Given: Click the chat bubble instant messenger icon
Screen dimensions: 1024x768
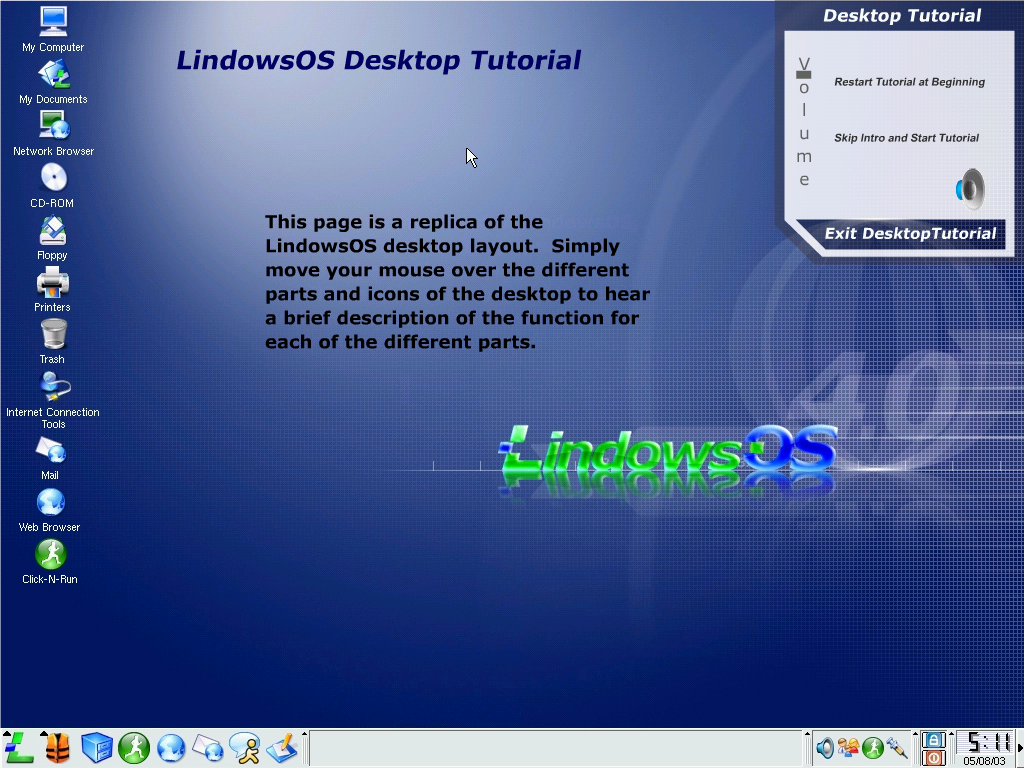Looking at the screenshot, I should click(245, 748).
